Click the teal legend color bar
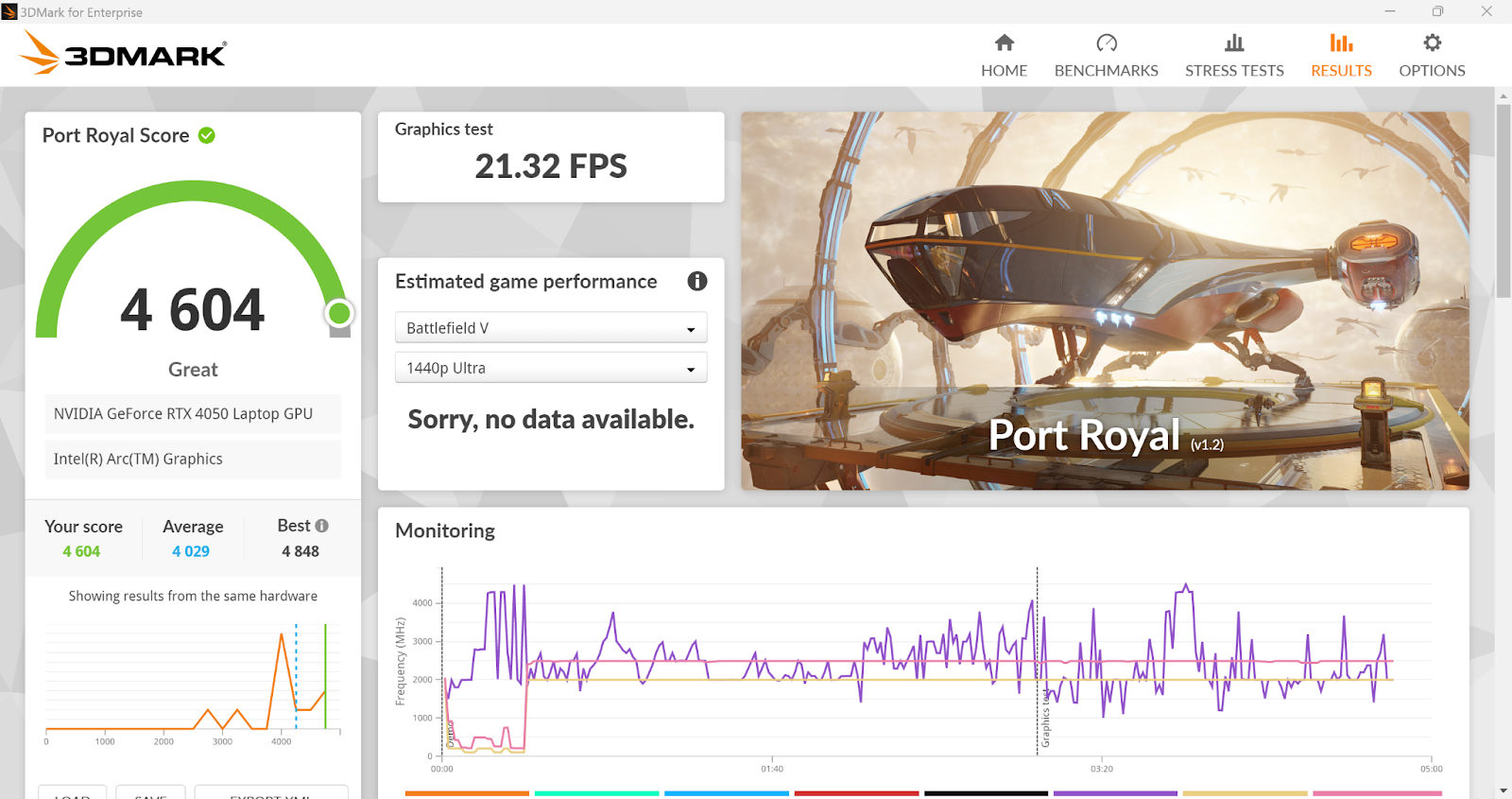 596,793
